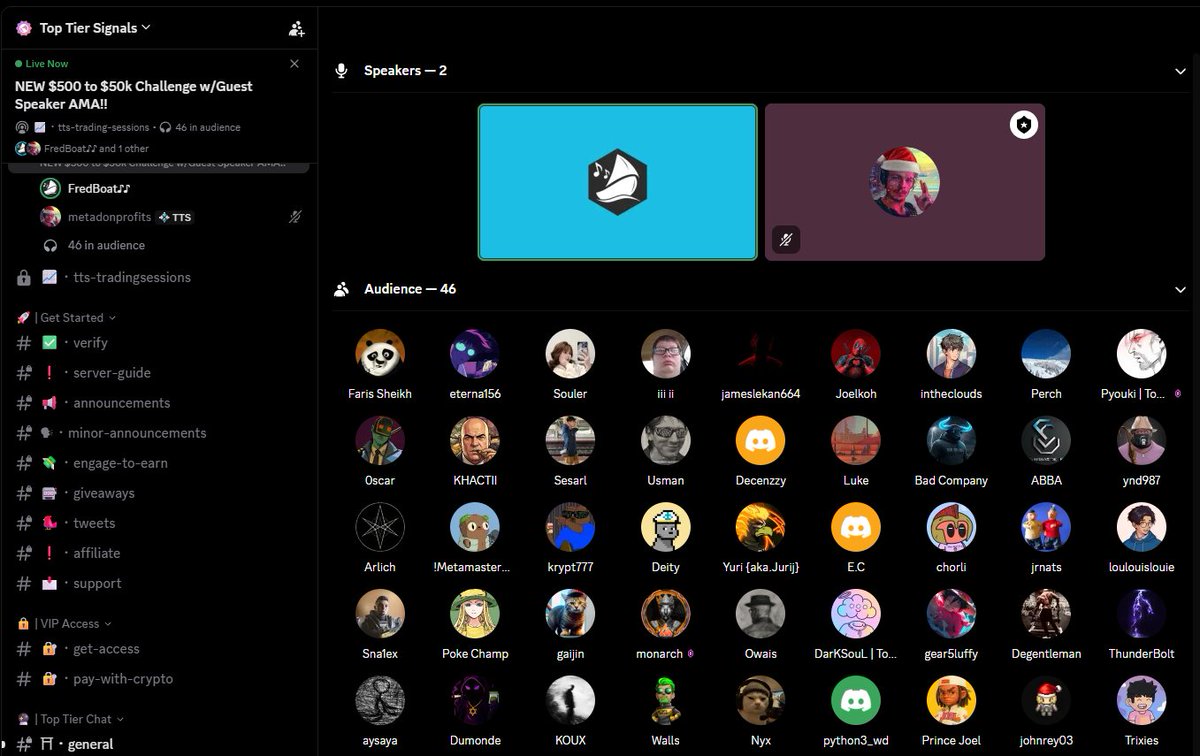The image size is (1200, 756).
Task: Open the get-access channel
Action: (x=106, y=649)
